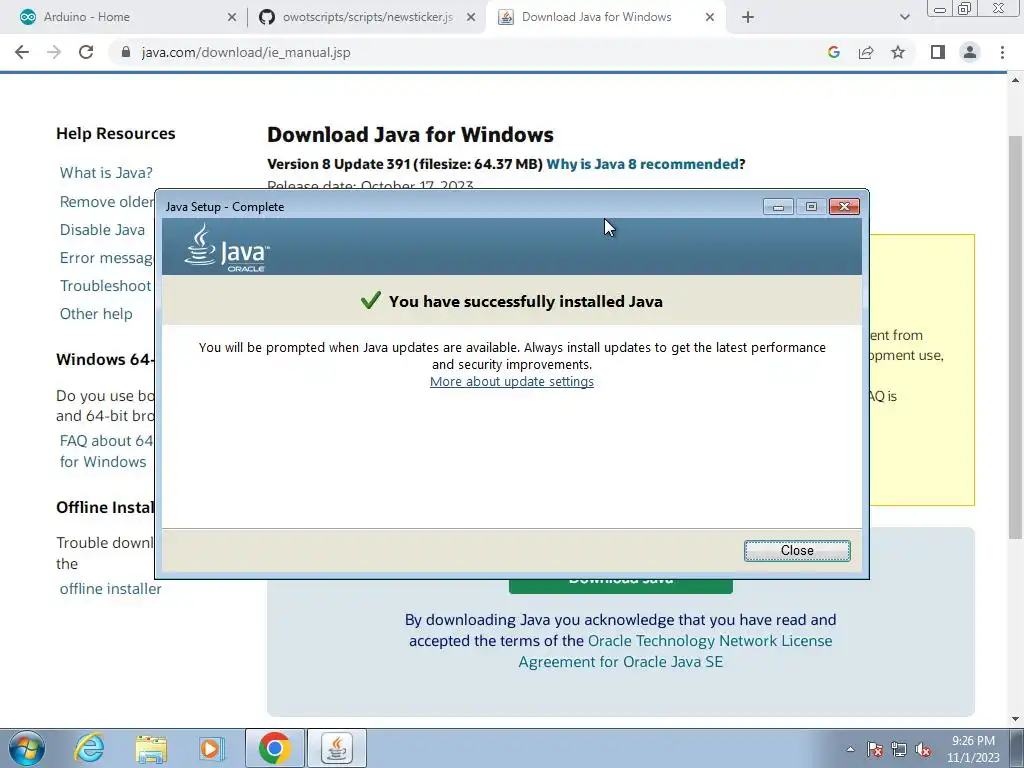Click the muted volume tray icon
Screen dimensions: 1024x768
[923, 749]
